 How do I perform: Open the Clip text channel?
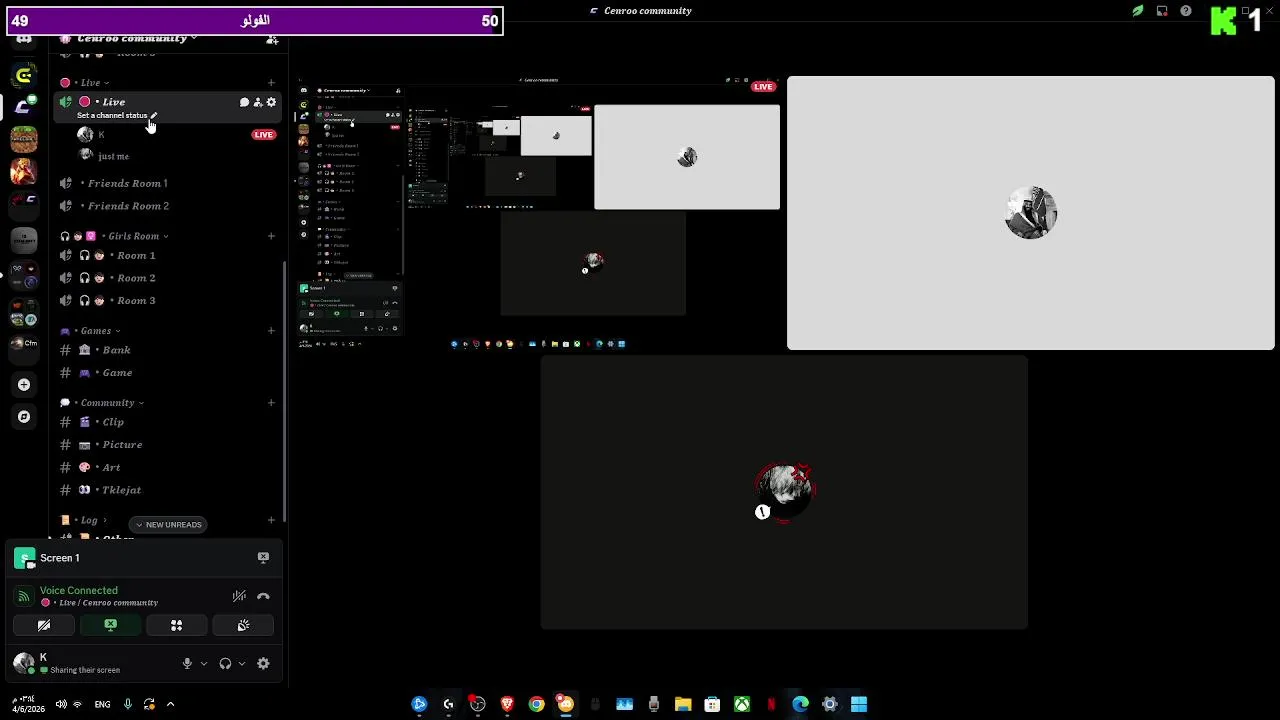(169, 422)
